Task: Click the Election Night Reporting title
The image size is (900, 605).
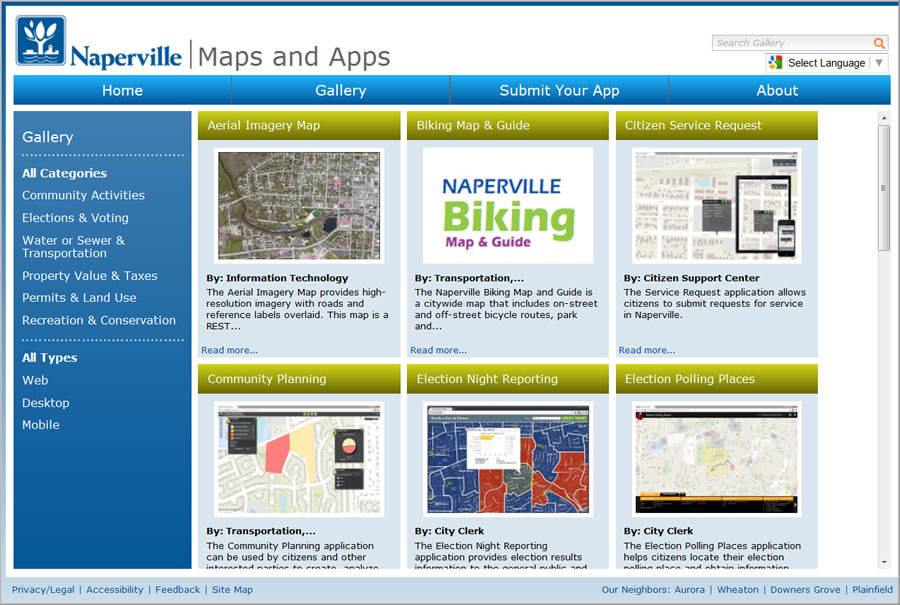Action: pos(487,379)
